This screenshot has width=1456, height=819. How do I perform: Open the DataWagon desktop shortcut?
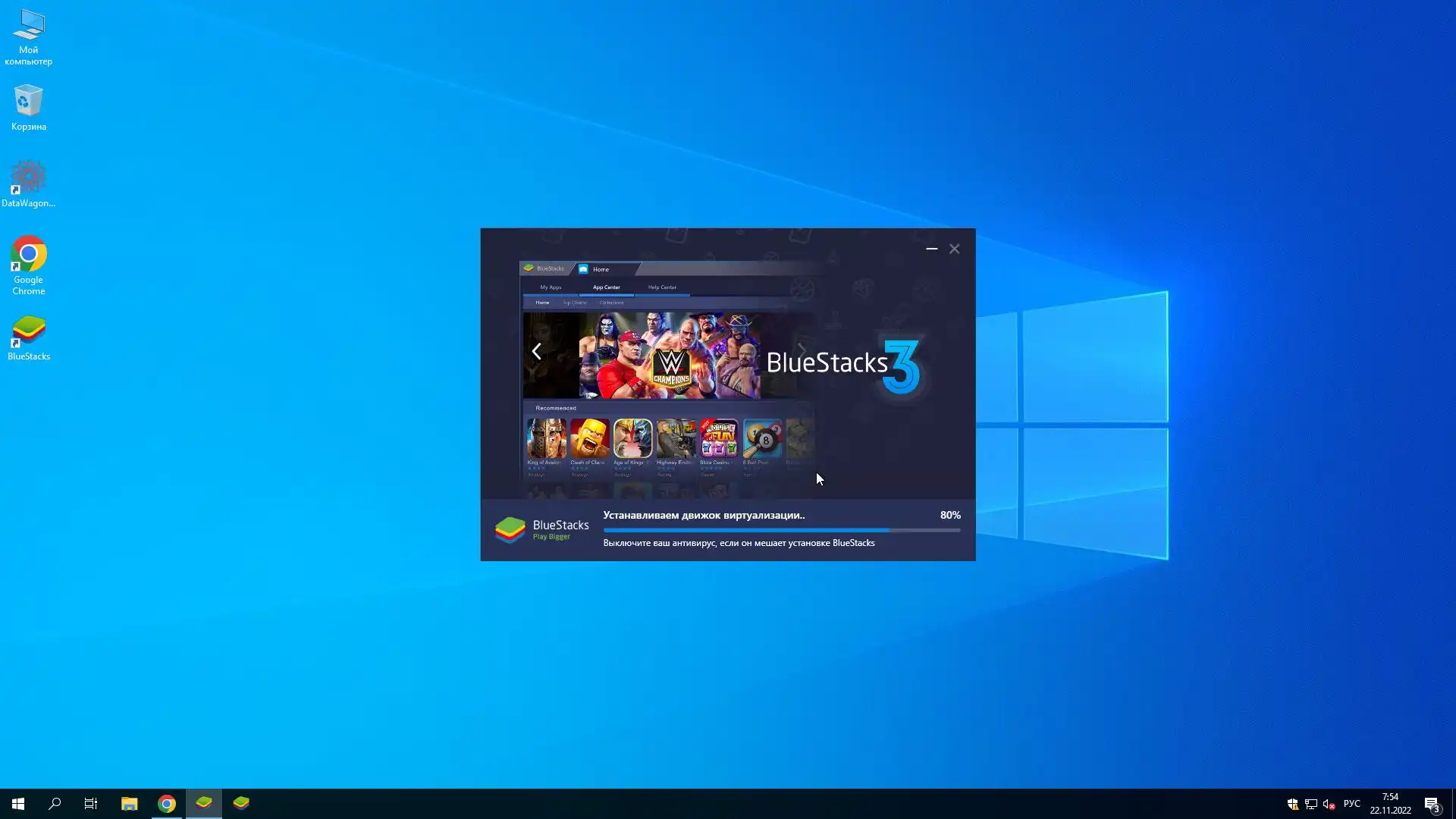[x=29, y=177]
